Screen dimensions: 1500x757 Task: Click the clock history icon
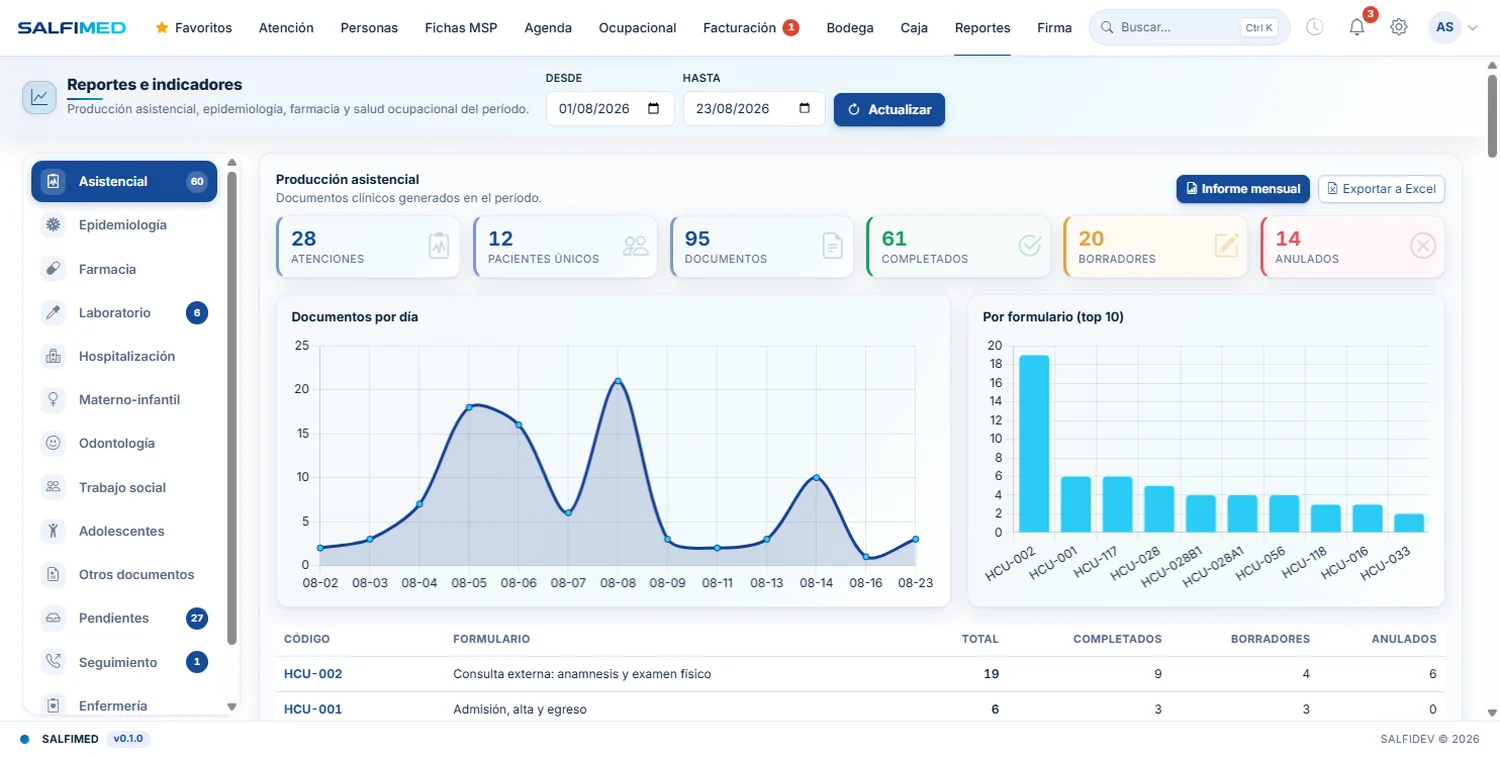click(x=1314, y=28)
